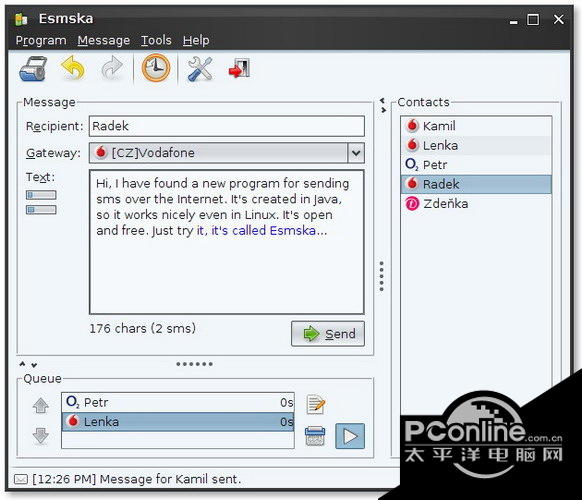The width and height of the screenshot is (582, 500).
Task: Open the Message menu
Action: 104,40
